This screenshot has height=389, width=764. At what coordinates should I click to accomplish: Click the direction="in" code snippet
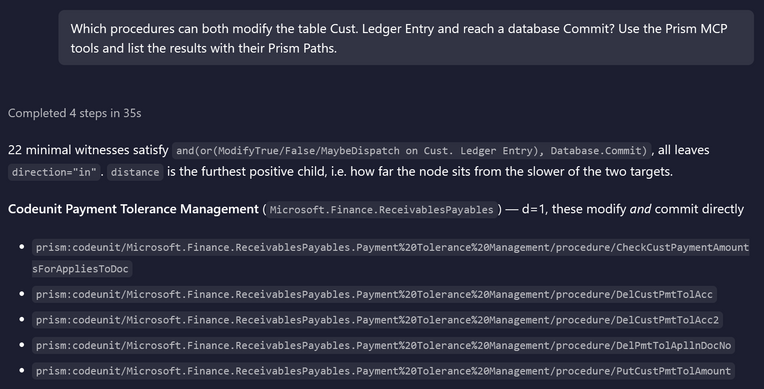pos(54,172)
